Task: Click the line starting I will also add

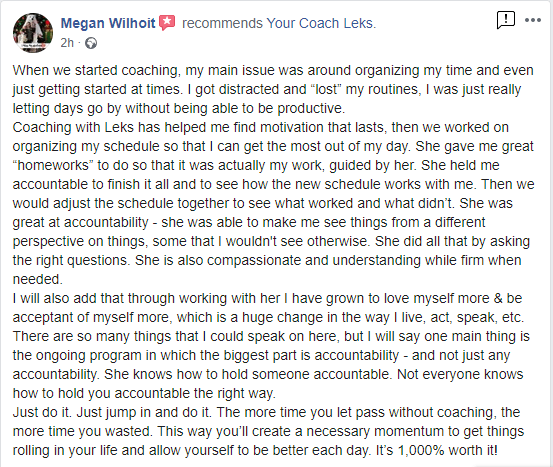Action: click(267, 298)
